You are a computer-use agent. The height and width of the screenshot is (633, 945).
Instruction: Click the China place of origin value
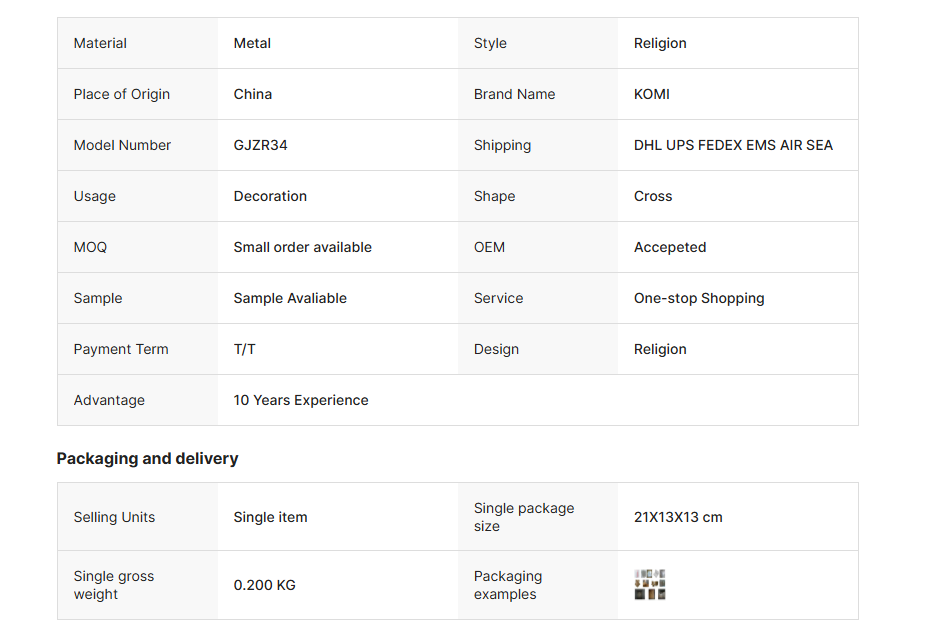[x=253, y=94]
